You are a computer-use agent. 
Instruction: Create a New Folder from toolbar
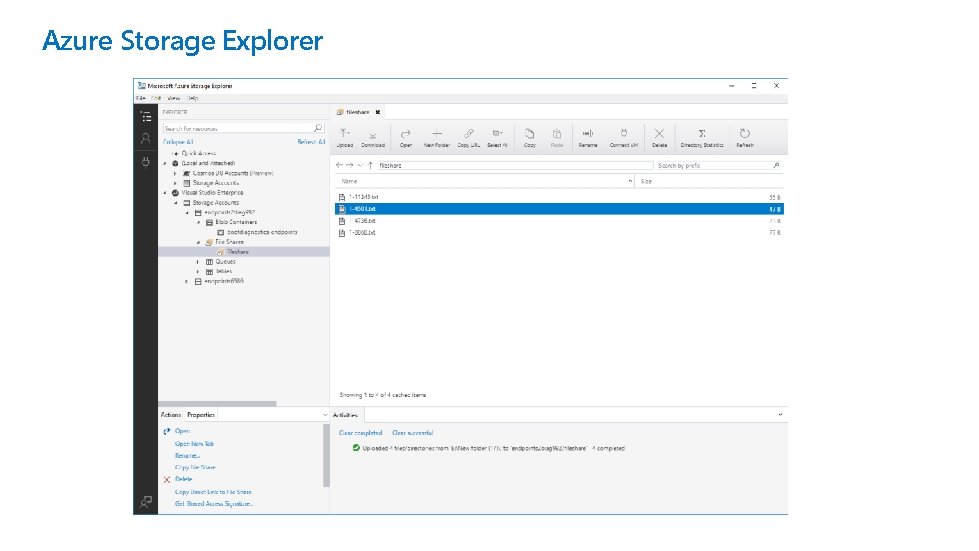click(436, 138)
